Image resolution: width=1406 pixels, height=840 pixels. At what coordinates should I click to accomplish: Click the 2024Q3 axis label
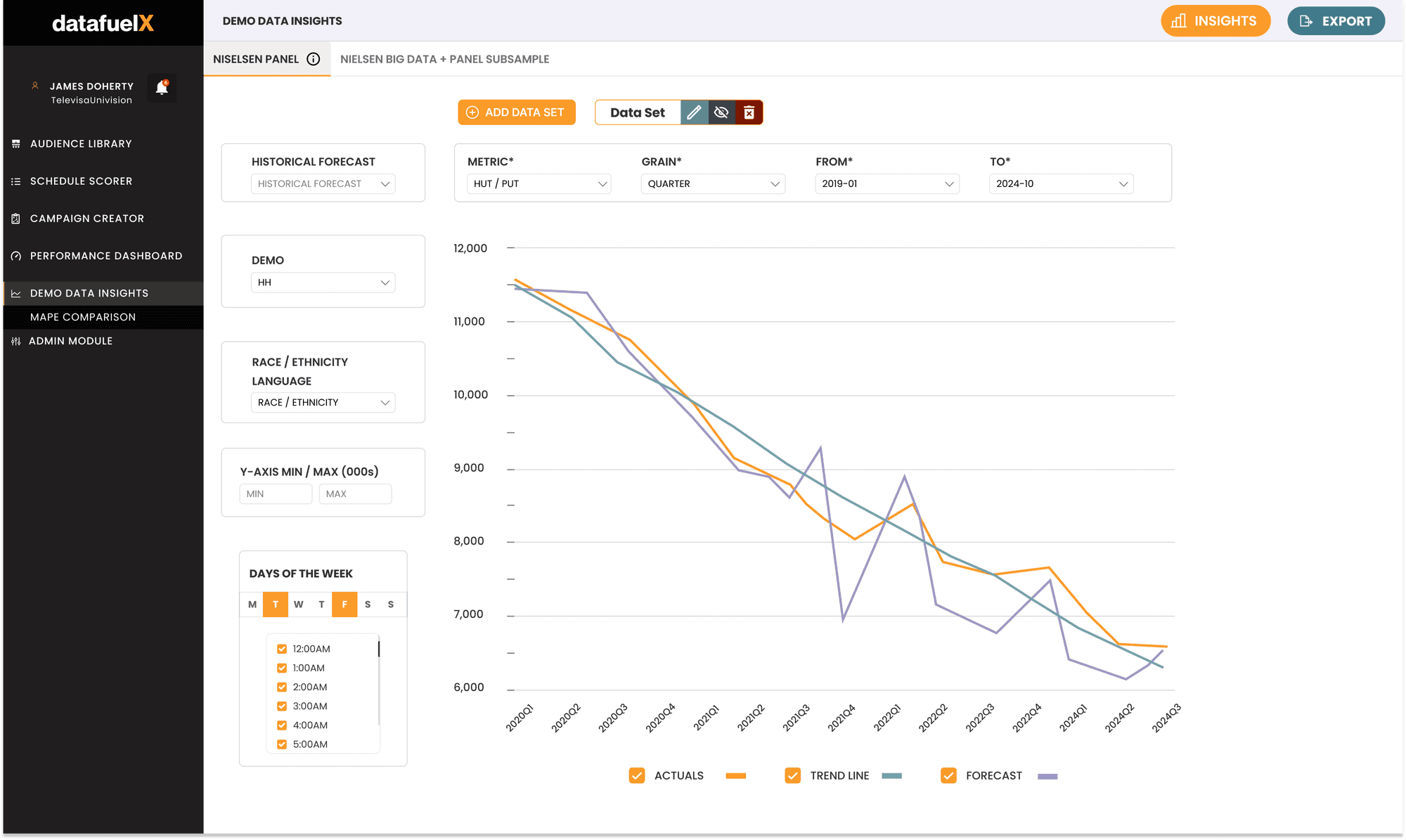tap(1166, 718)
